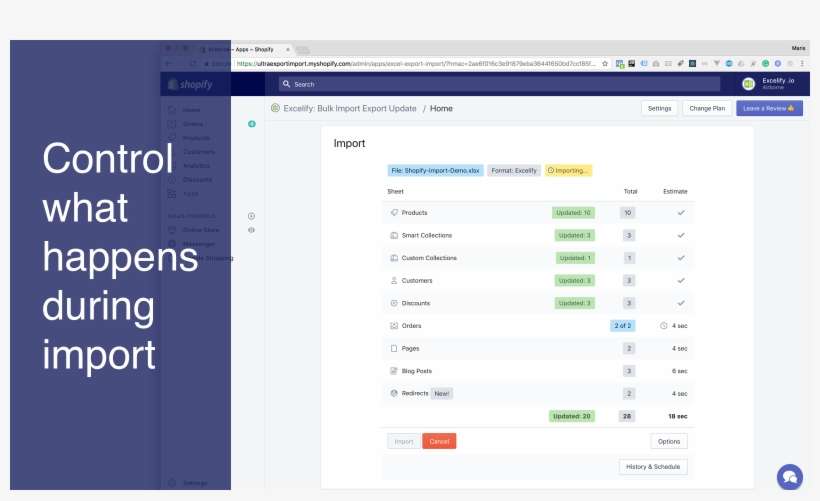Click the Discounts sheet icon
This screenshot has width=820, height=501.
pyautogui.click(x=394, y=303)
